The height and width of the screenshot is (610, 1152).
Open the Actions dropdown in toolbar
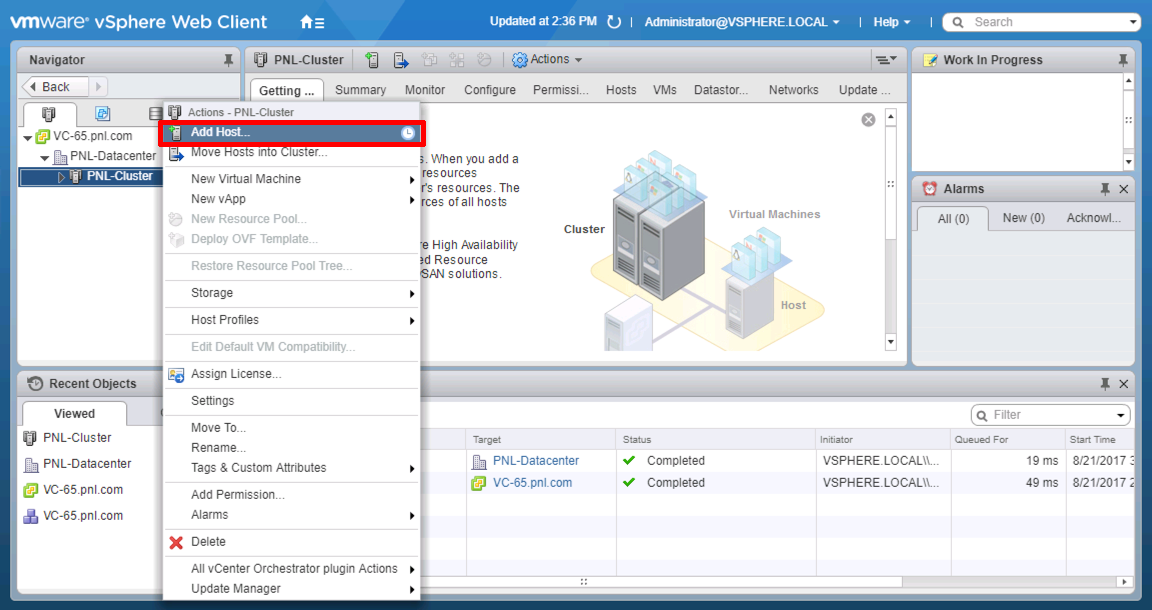point(547,60)
